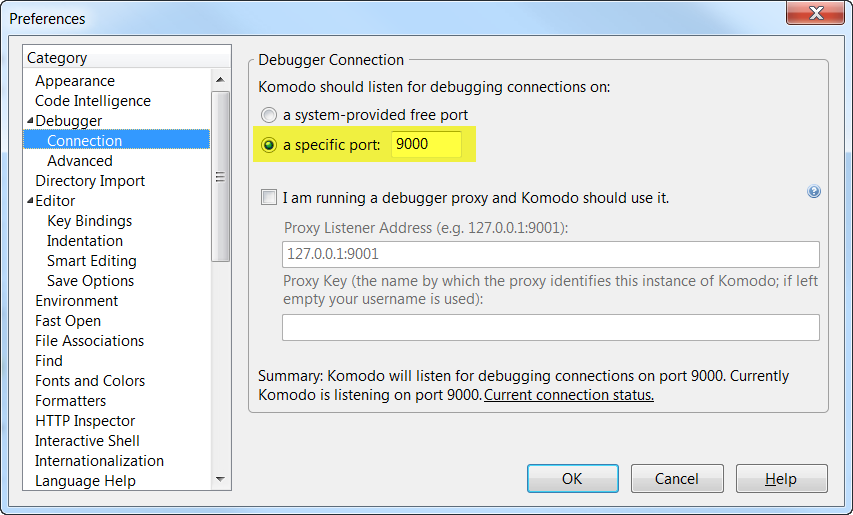Open the Current connection status link
Image resolution: width=853 pixels, height=515 pixels.
[569, 395]
